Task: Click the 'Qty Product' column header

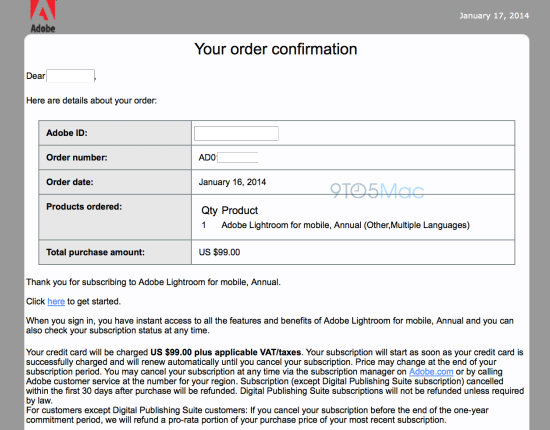Action: (229, 210)
